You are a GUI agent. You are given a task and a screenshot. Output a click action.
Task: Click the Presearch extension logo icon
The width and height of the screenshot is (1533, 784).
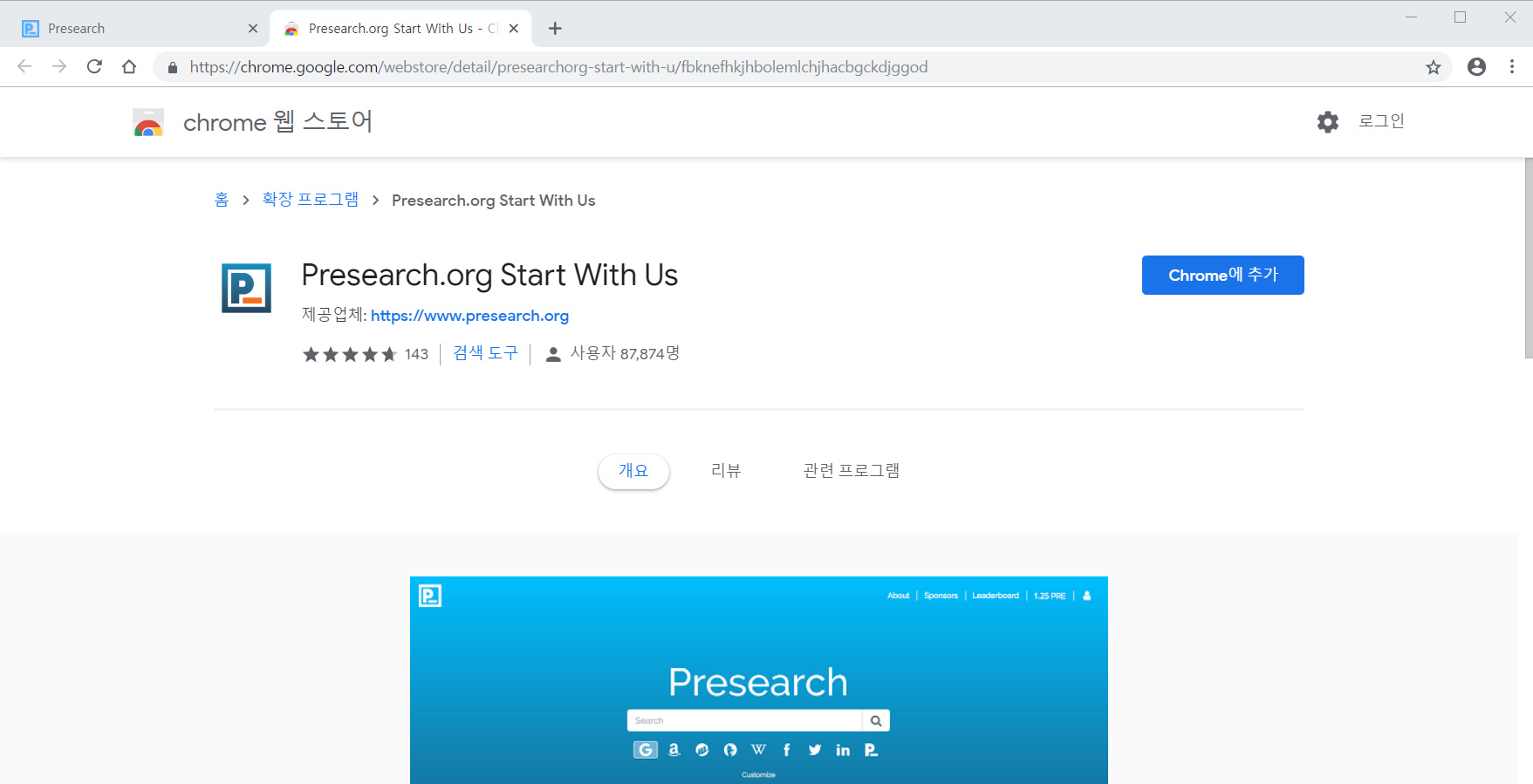coord(246,288)
